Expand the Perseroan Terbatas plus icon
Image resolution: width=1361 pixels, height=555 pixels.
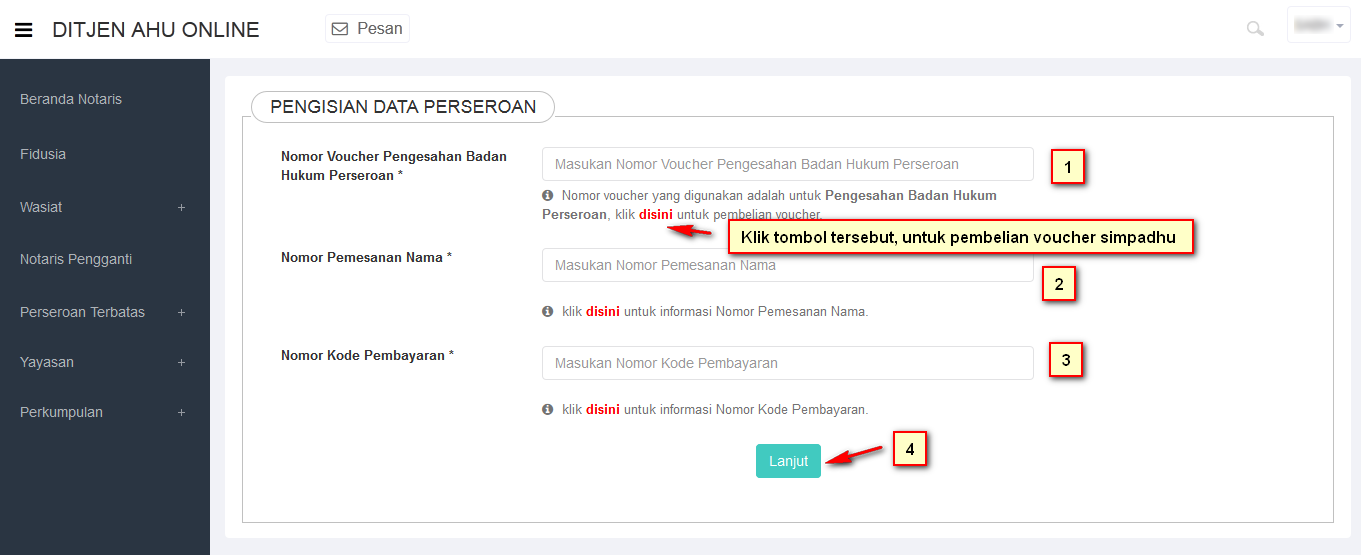181,313
